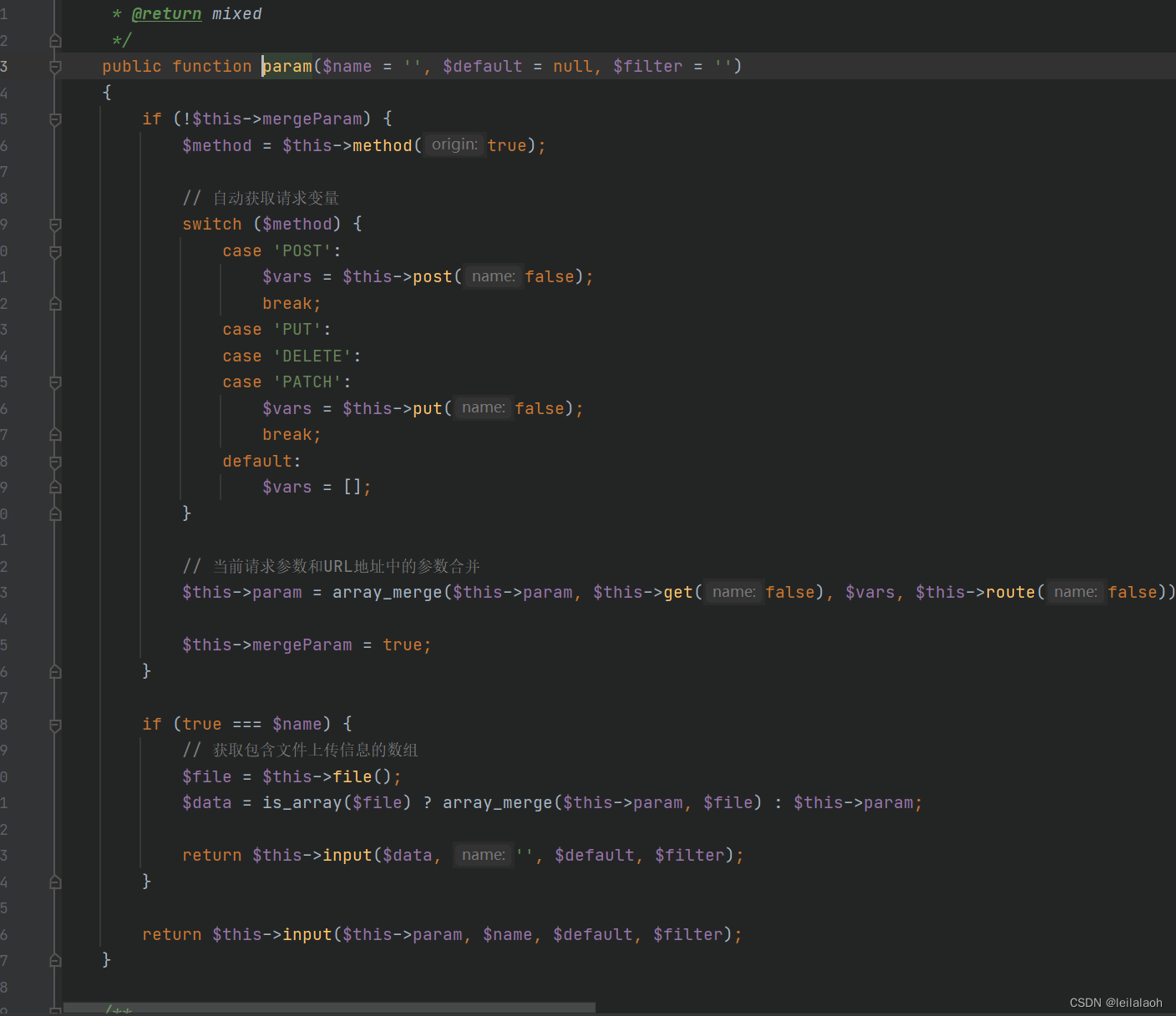This screenshot has width=1176, height=1016.
Task: Select the highlighted 'param' function name
Action: click(x=286, y=66)
